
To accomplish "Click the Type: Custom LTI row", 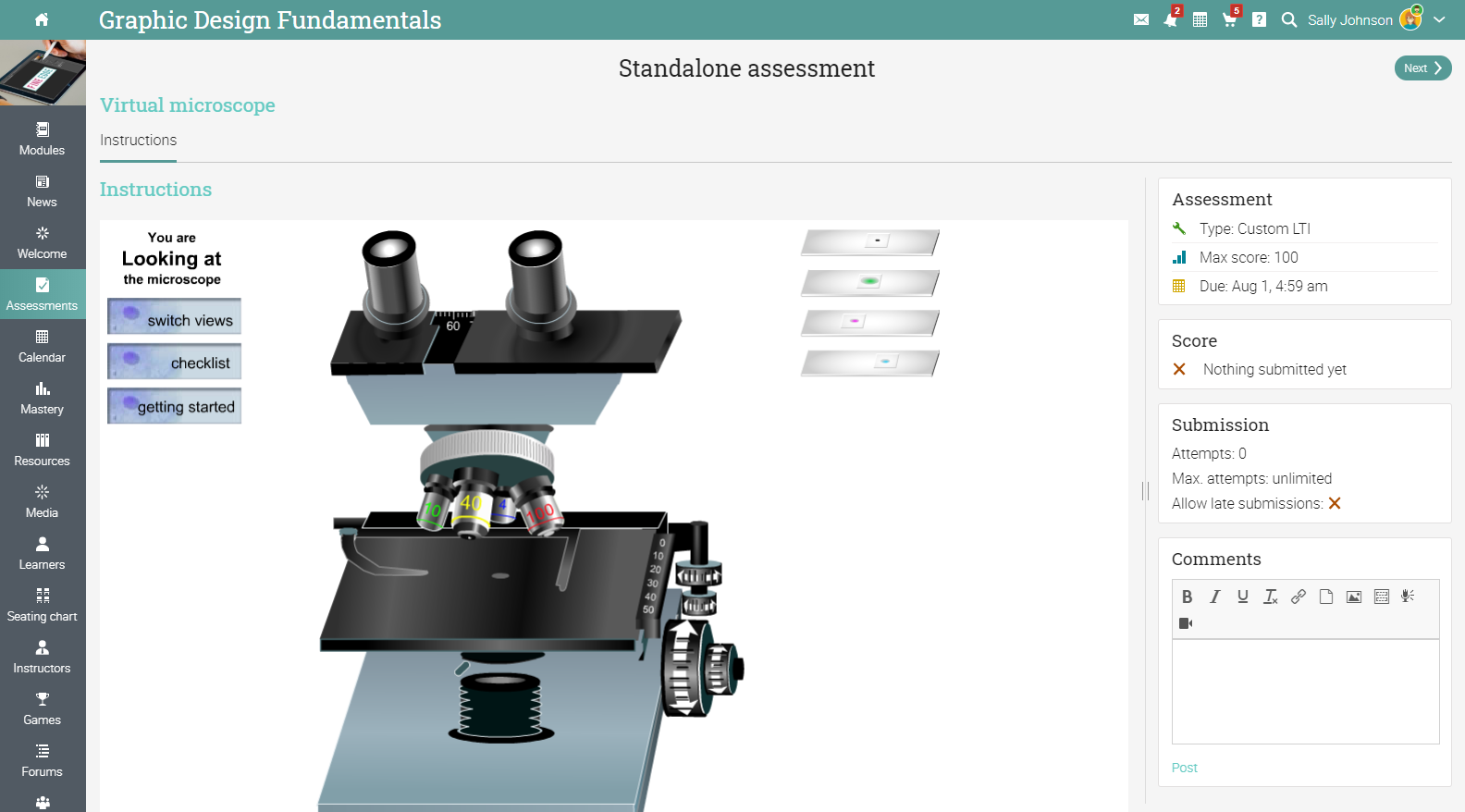I will point(1305,228).
